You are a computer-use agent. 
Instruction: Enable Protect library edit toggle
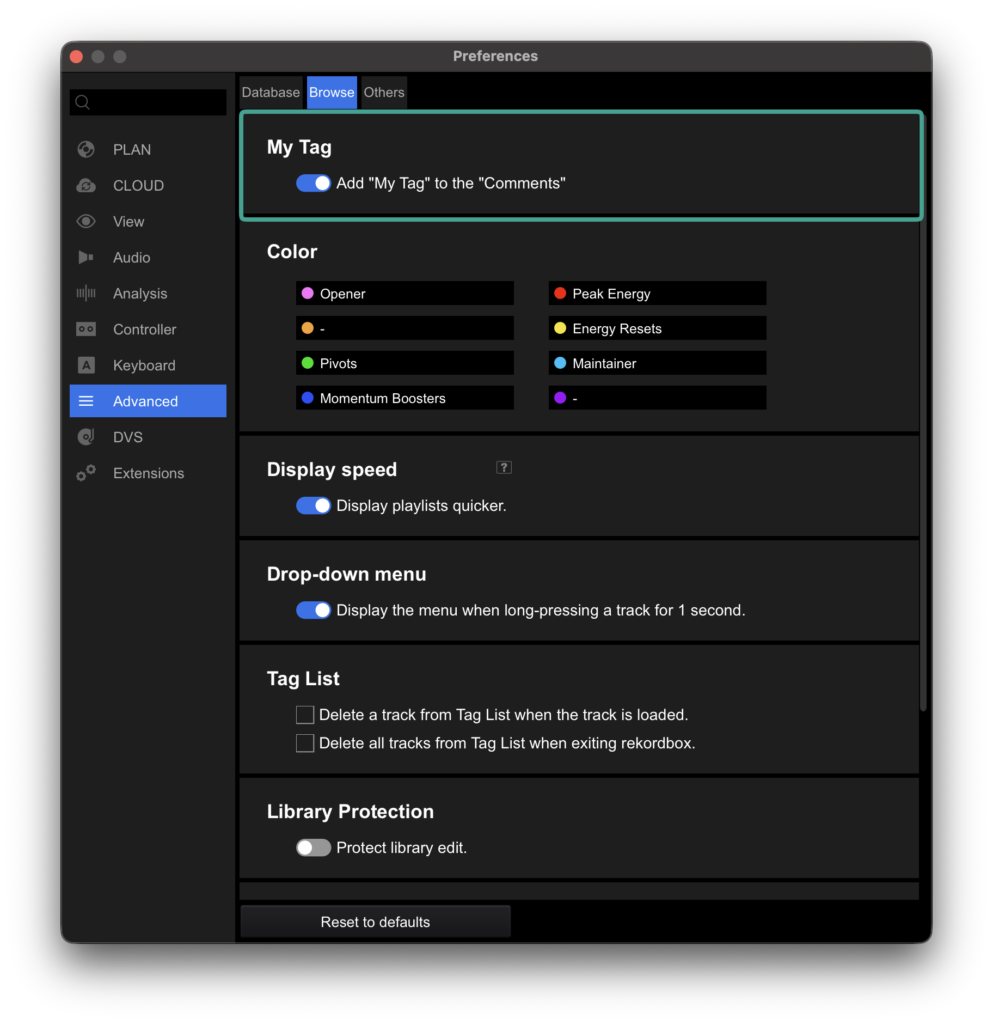[x=313, y=848]
